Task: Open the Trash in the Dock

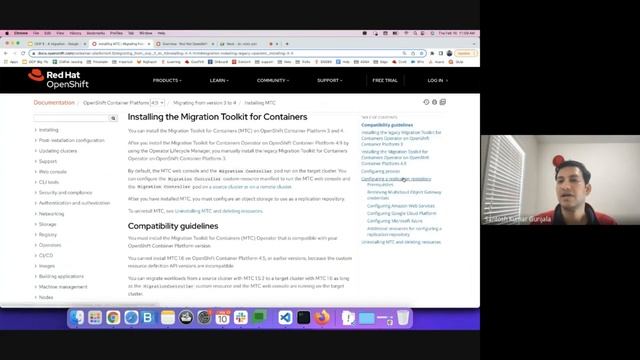Action: (403, 318)
